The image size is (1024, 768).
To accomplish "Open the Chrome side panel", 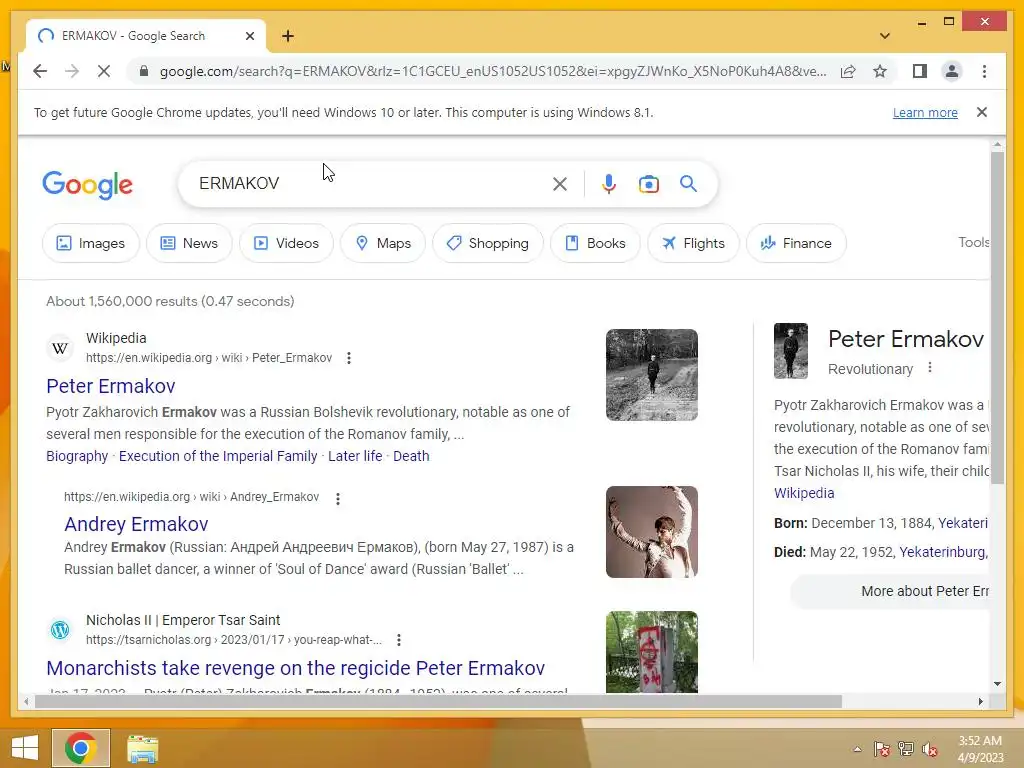I will click(x=920, y=71).
